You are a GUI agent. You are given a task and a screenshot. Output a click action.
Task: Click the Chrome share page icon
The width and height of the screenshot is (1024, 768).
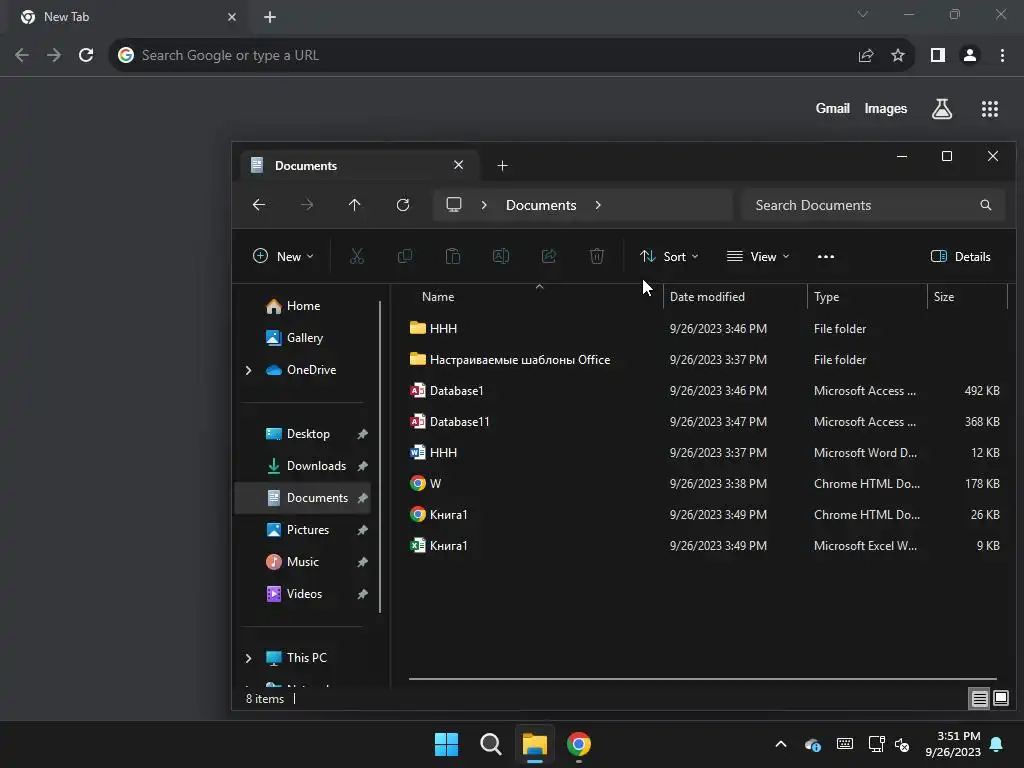click(x=866, y=56)
